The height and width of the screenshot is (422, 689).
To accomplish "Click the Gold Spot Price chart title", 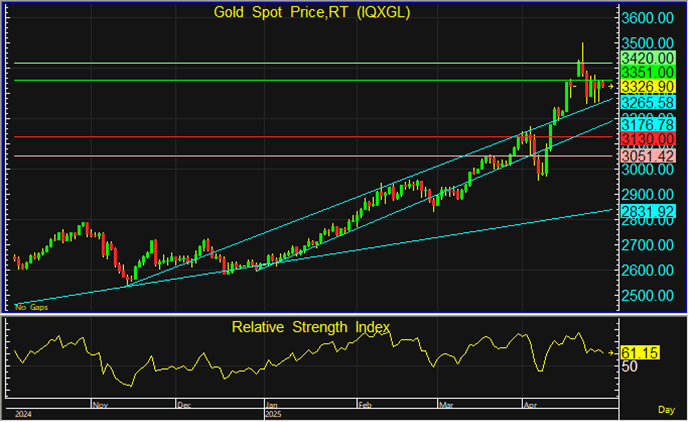I will pos(312,12).
